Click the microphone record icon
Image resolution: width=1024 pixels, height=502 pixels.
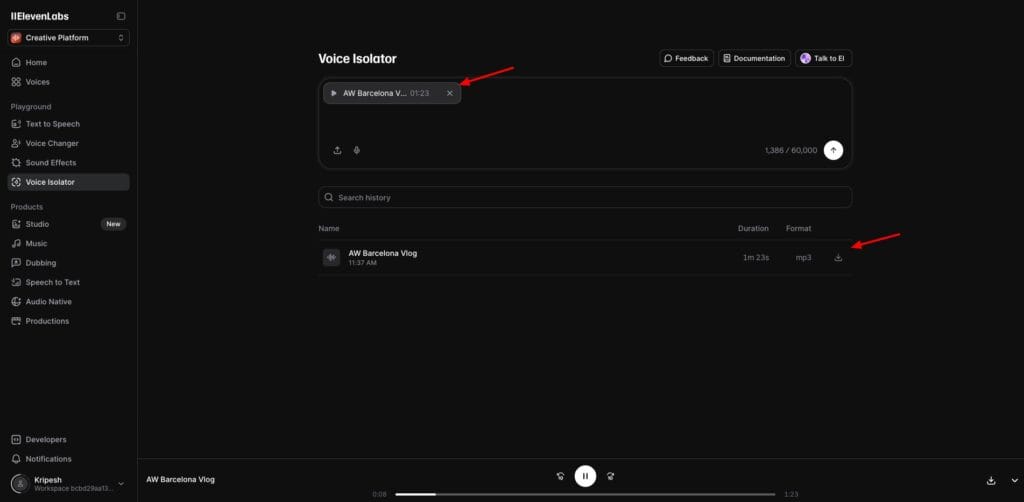pyautogui.click(x=357, y=150)
